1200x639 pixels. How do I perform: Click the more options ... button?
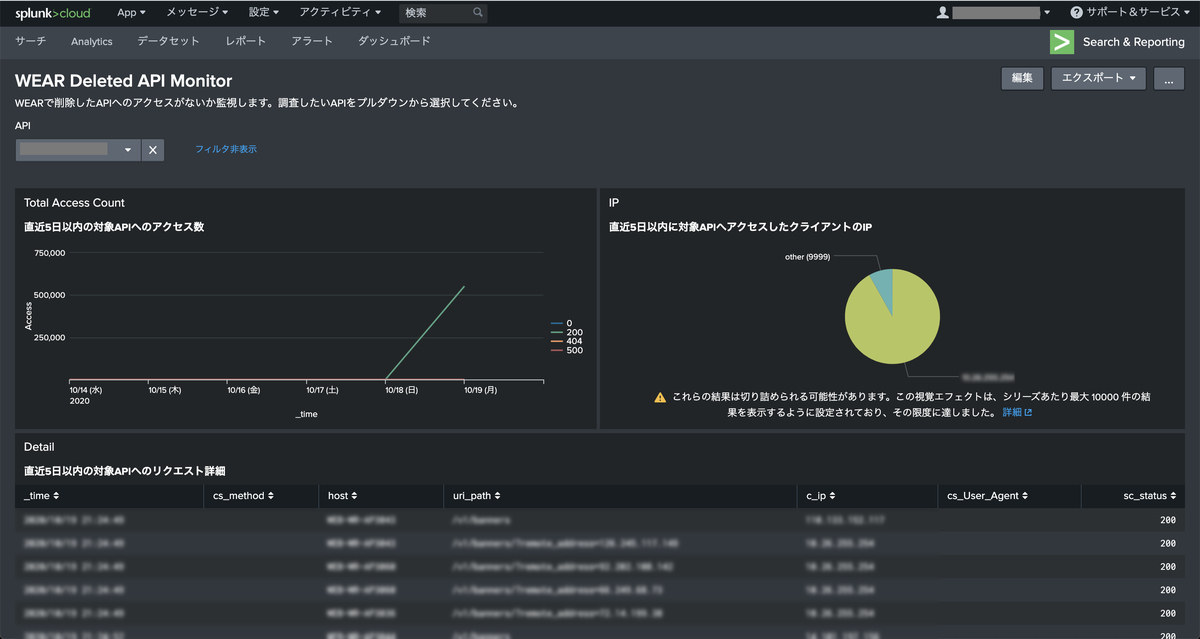pos(1169,78)
